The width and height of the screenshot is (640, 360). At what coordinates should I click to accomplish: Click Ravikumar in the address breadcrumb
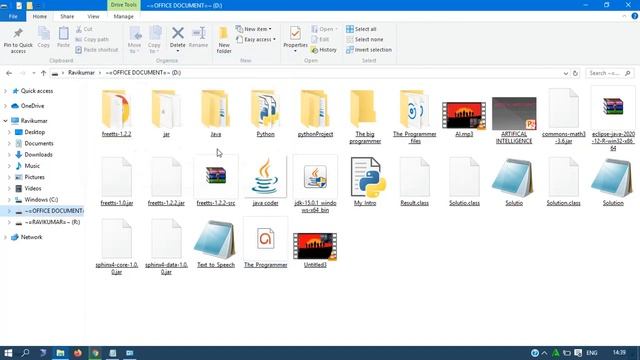(81, 72)
